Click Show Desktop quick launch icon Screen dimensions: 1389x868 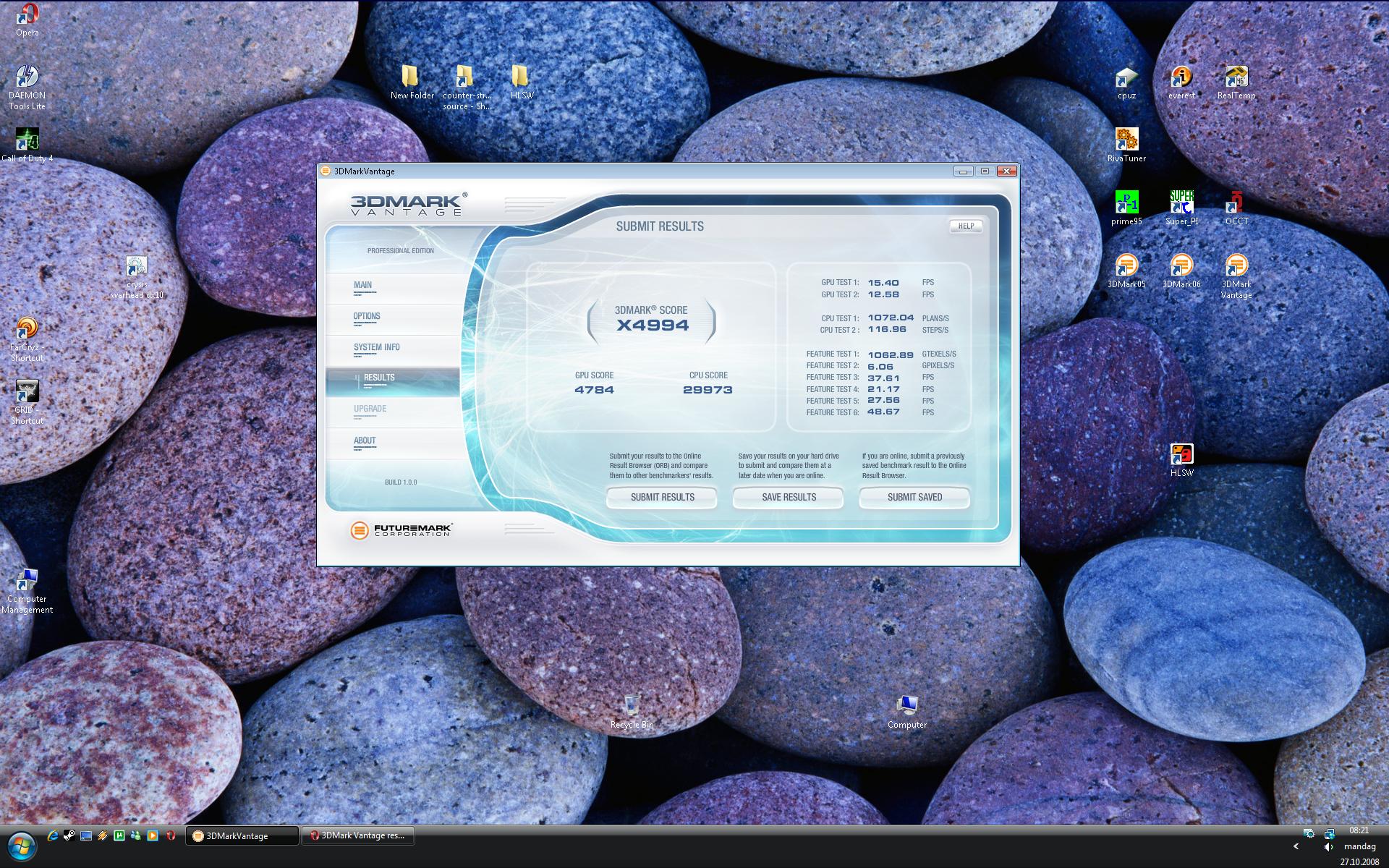point(86,835)
